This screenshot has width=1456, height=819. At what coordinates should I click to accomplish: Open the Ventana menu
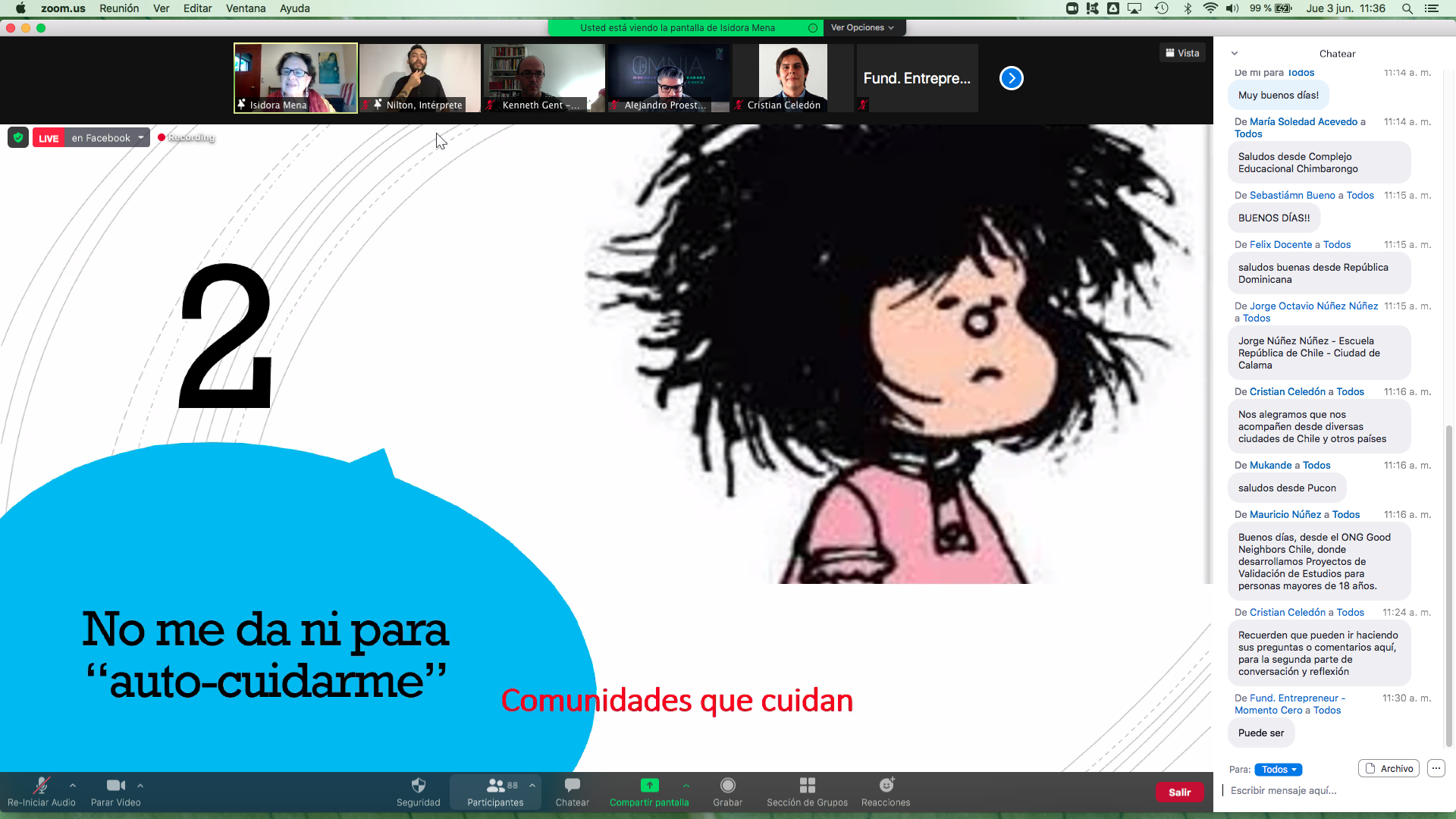click(x=245, y=8)
